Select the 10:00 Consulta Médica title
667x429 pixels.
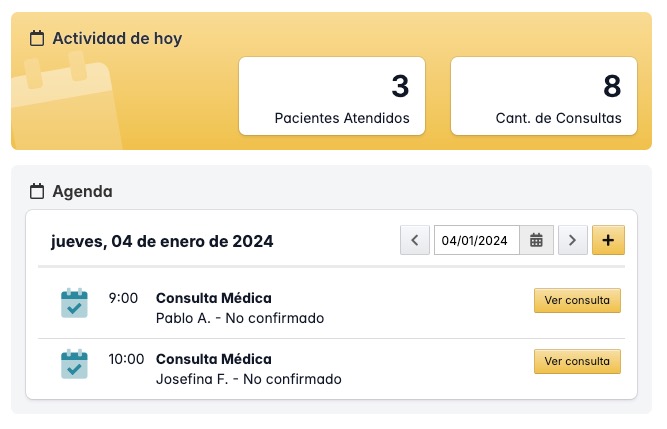click(213, 359)
